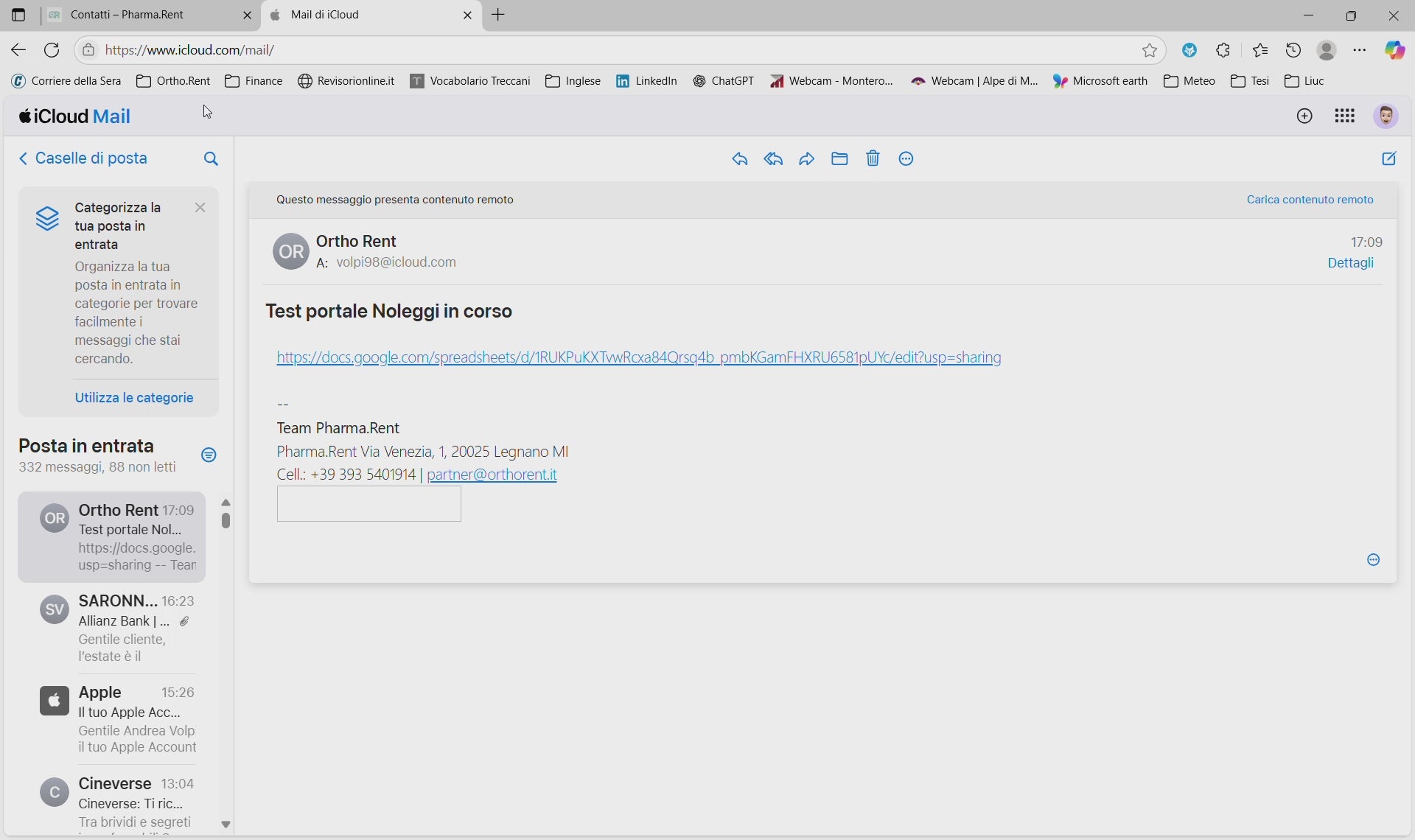The image size is (1415, 840).
Task: Move message using the folder icon
Action: [840, 159]
